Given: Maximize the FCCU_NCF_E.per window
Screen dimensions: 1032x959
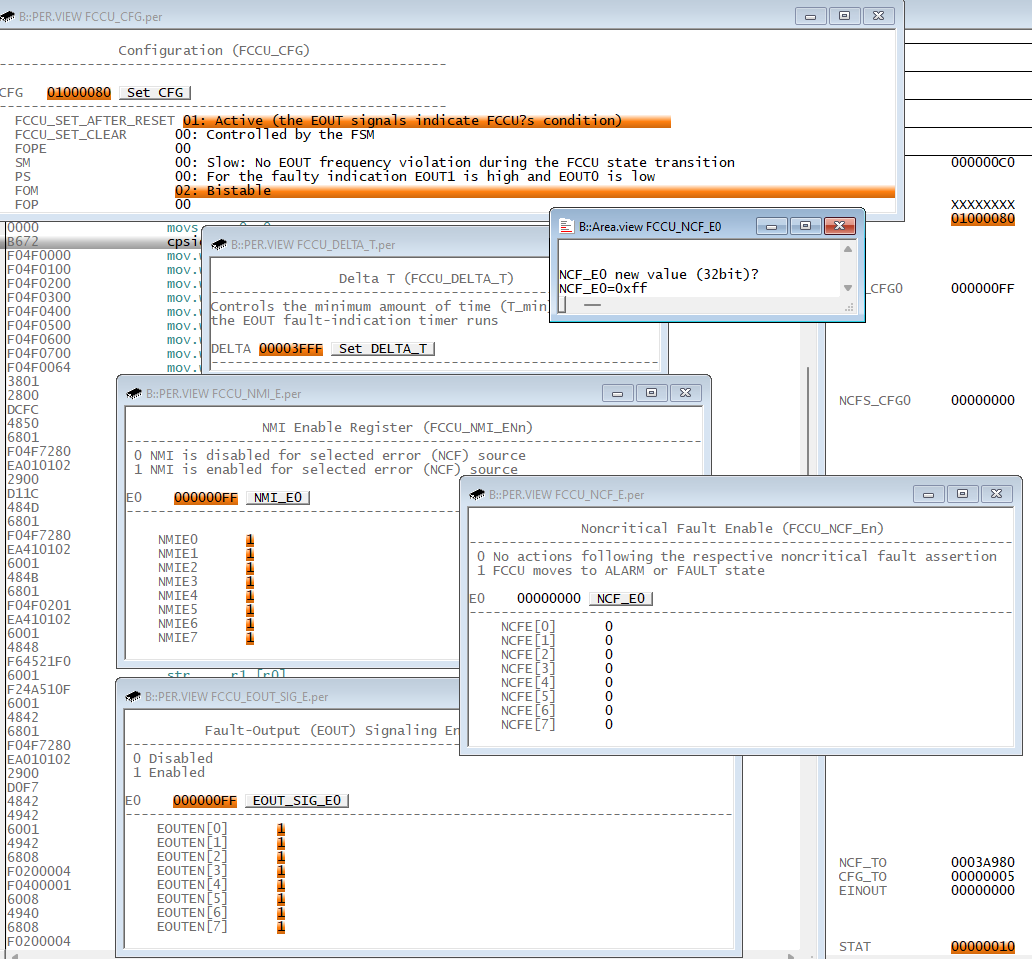Looking at the screenshot, I should coord(962,494).
